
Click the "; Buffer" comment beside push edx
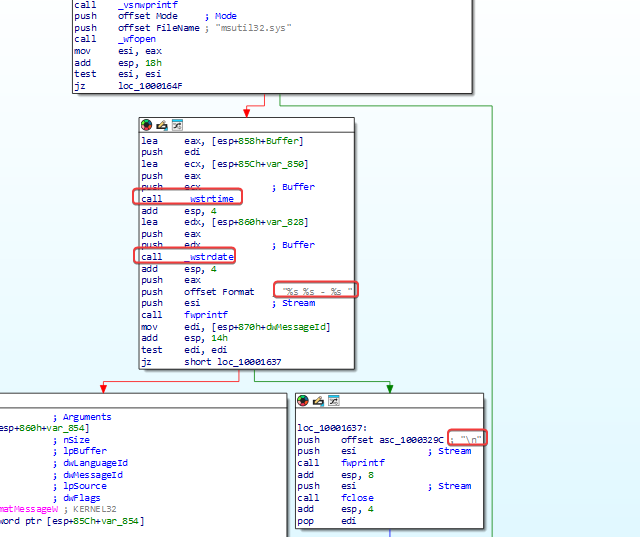tap(293, 245)
